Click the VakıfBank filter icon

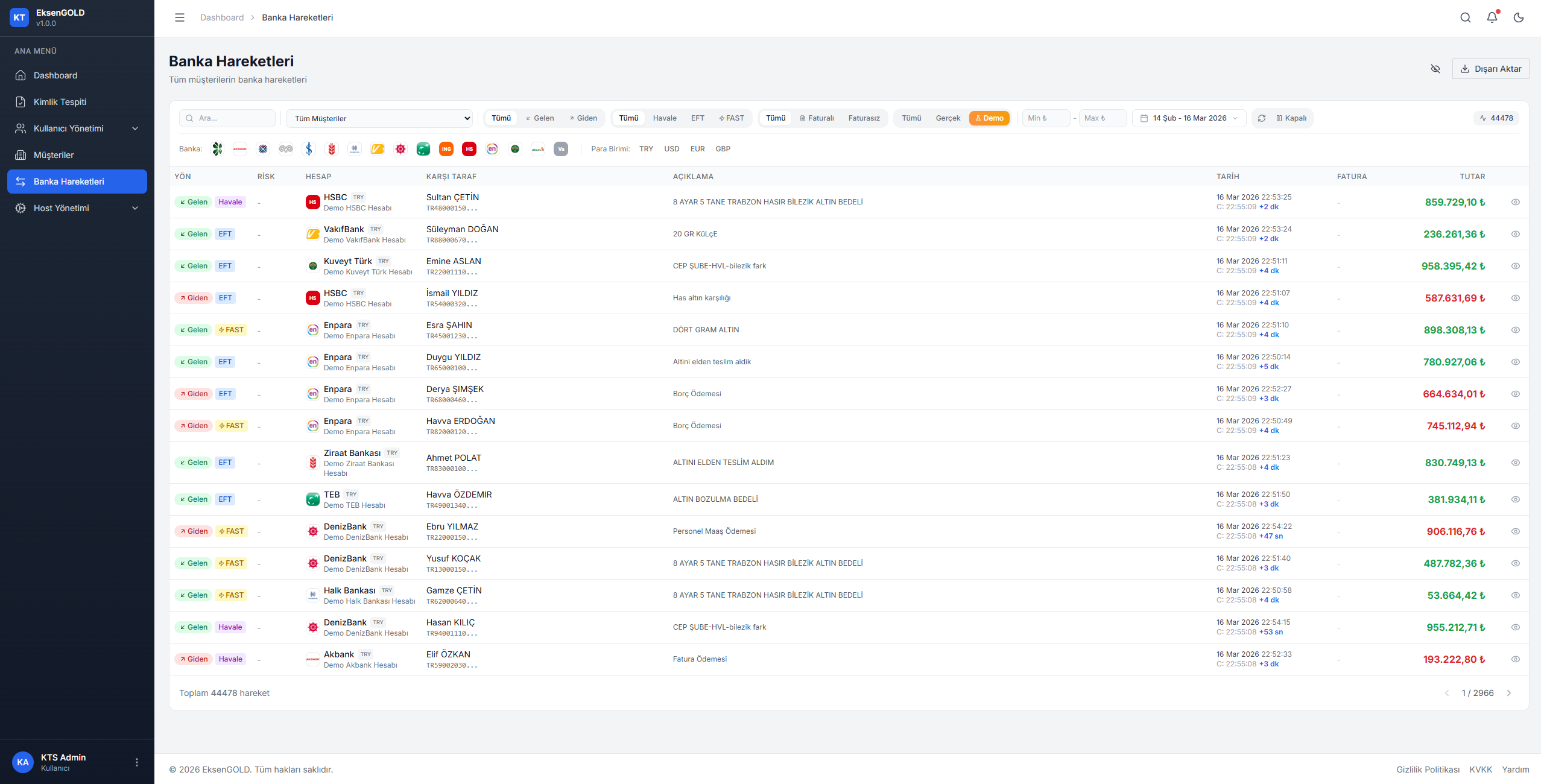click(378, 149)
